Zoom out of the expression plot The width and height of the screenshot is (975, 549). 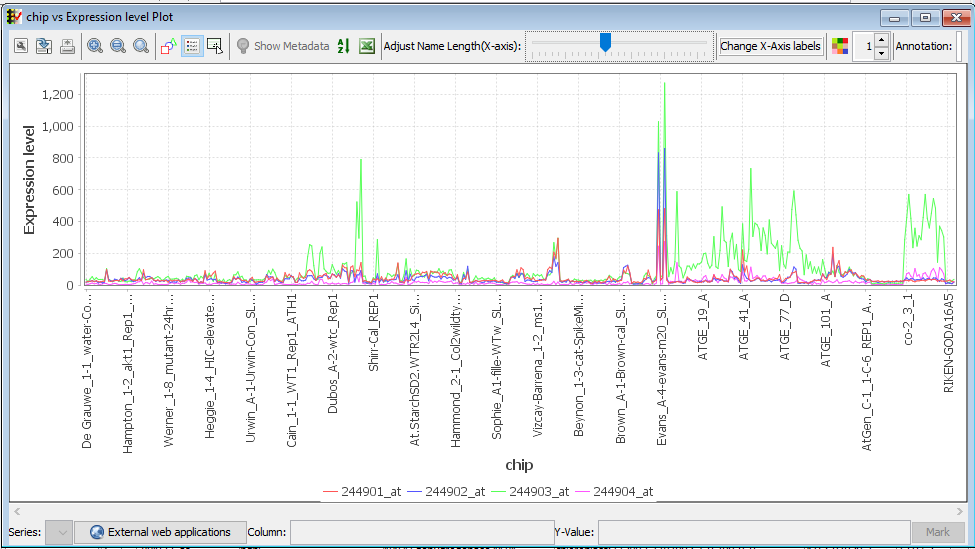(118, 46)
